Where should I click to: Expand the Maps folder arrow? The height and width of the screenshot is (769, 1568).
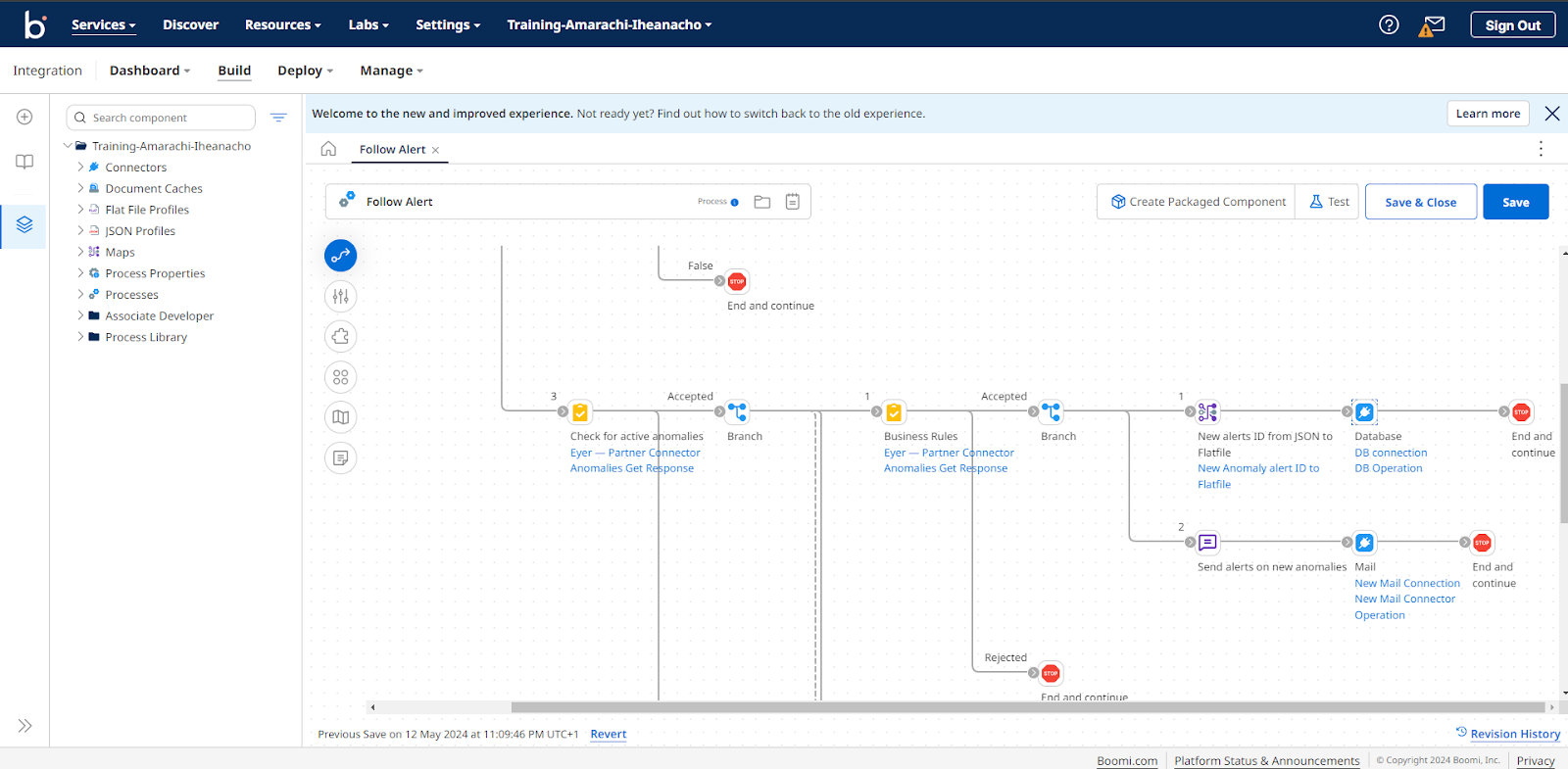pyautogui.click(x=80, y=253)
